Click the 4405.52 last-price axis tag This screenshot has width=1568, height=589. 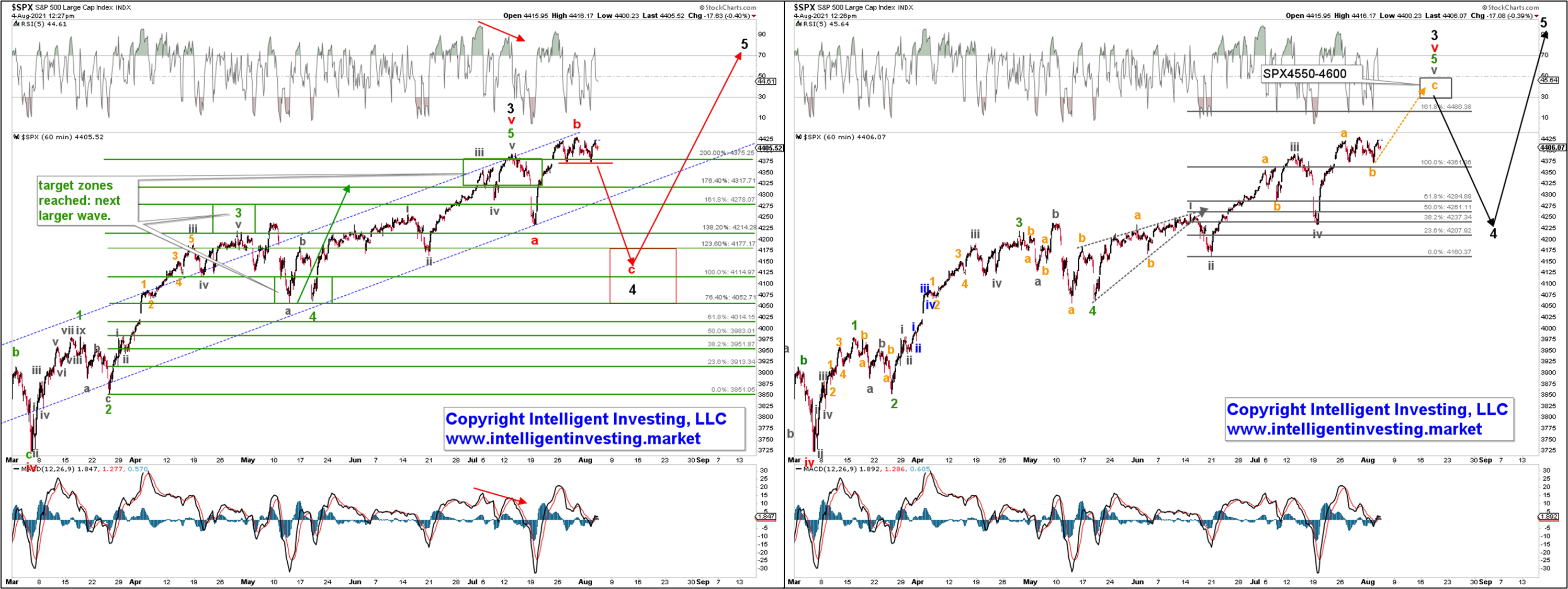tap(770, 148)
